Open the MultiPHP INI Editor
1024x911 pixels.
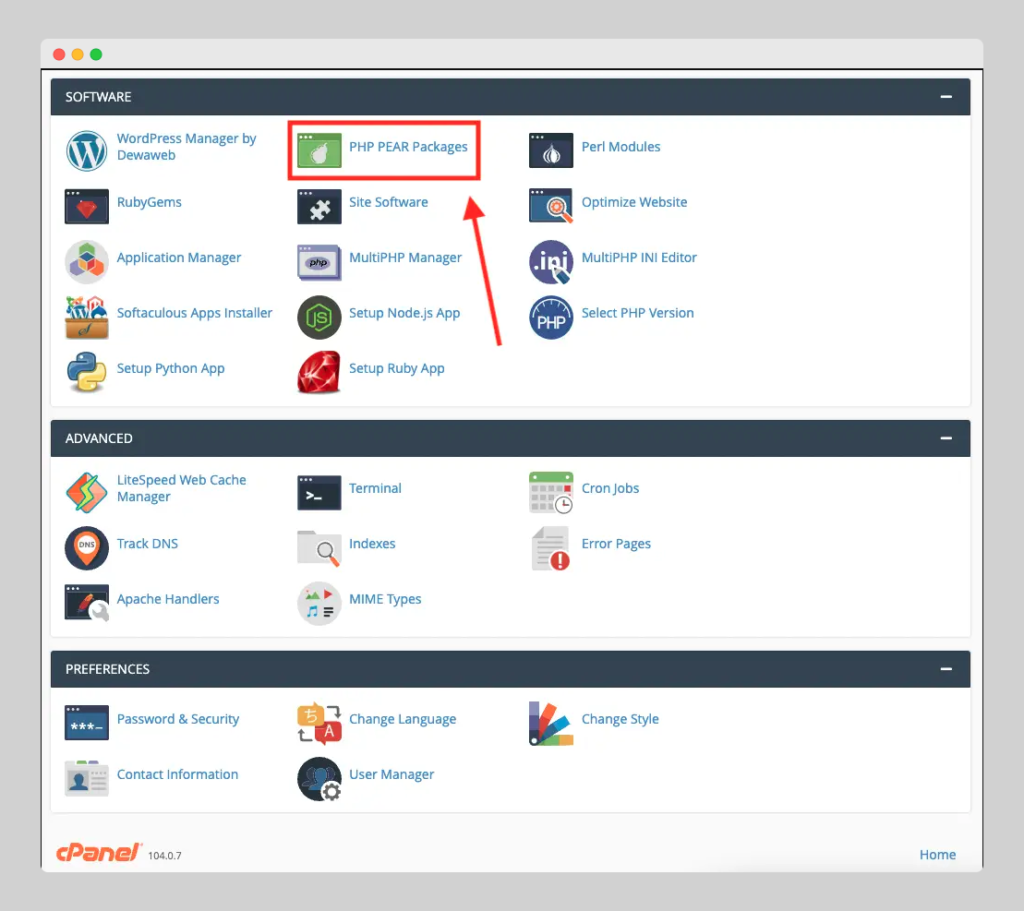(x=638, y=257)
